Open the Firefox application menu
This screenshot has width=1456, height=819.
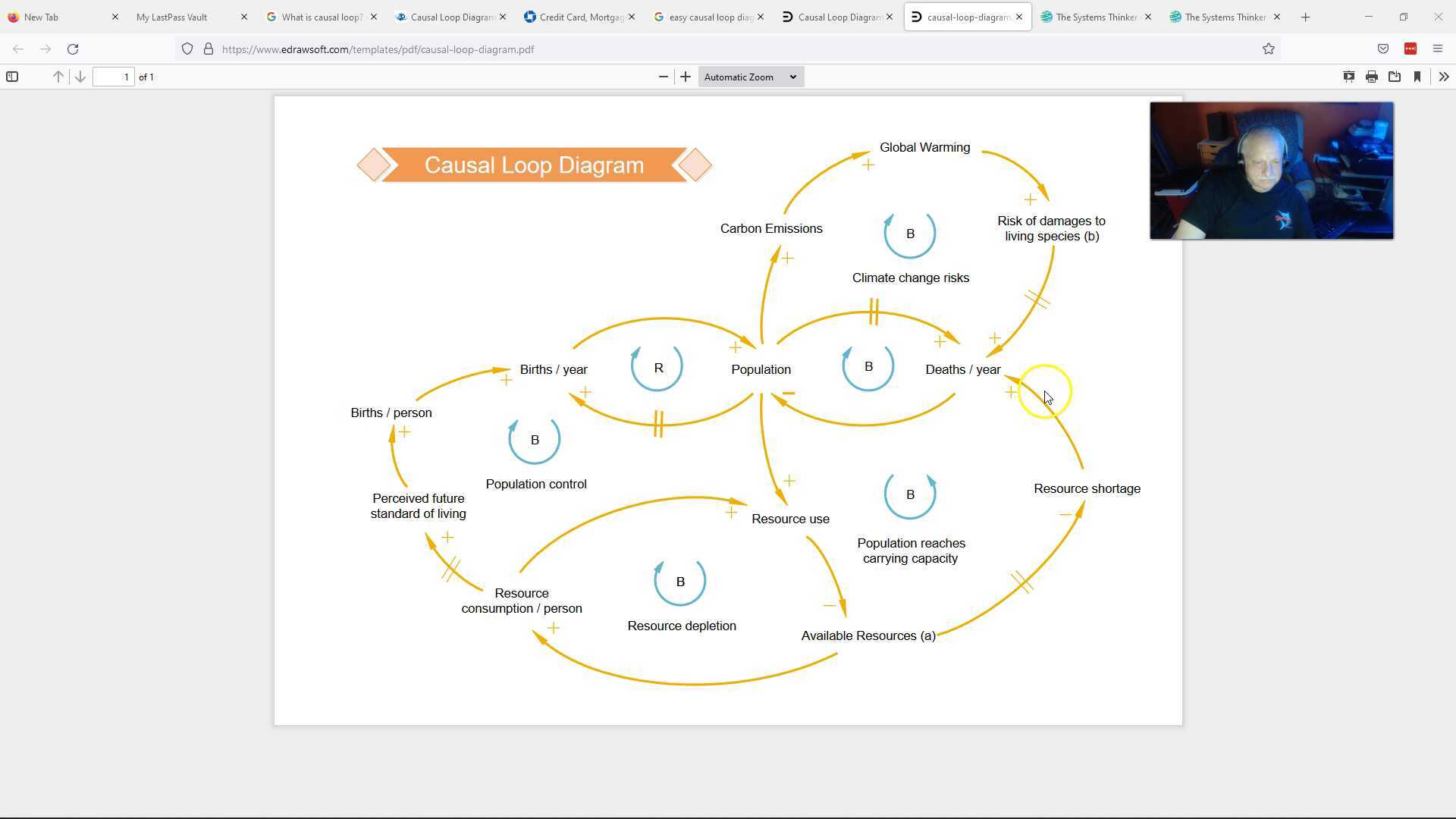coord(1438,49)
